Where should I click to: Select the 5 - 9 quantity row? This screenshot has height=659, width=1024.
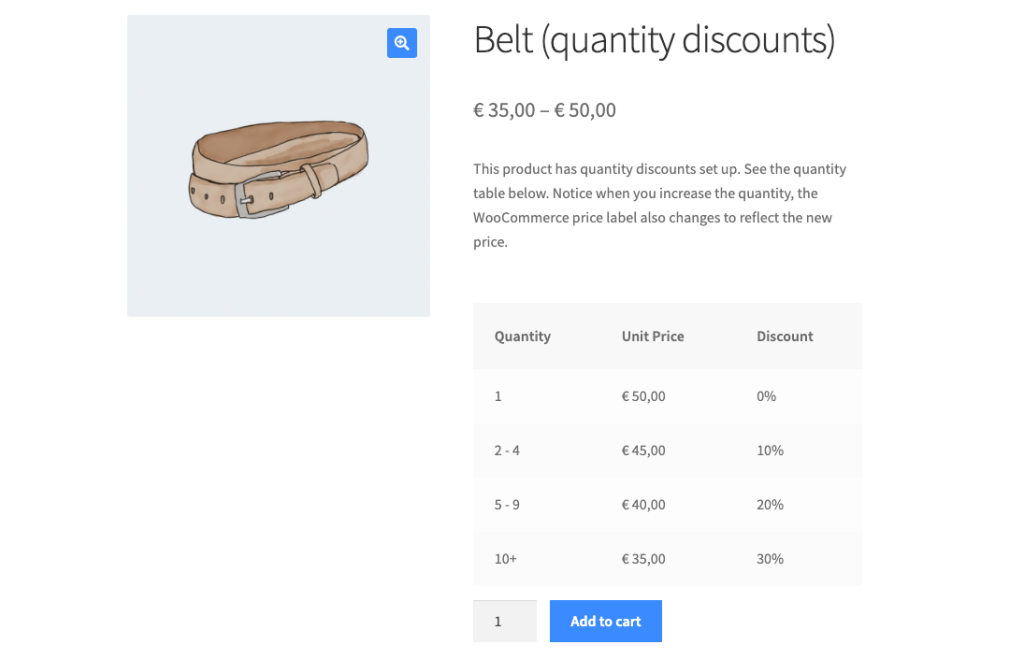tap(506, 504)
